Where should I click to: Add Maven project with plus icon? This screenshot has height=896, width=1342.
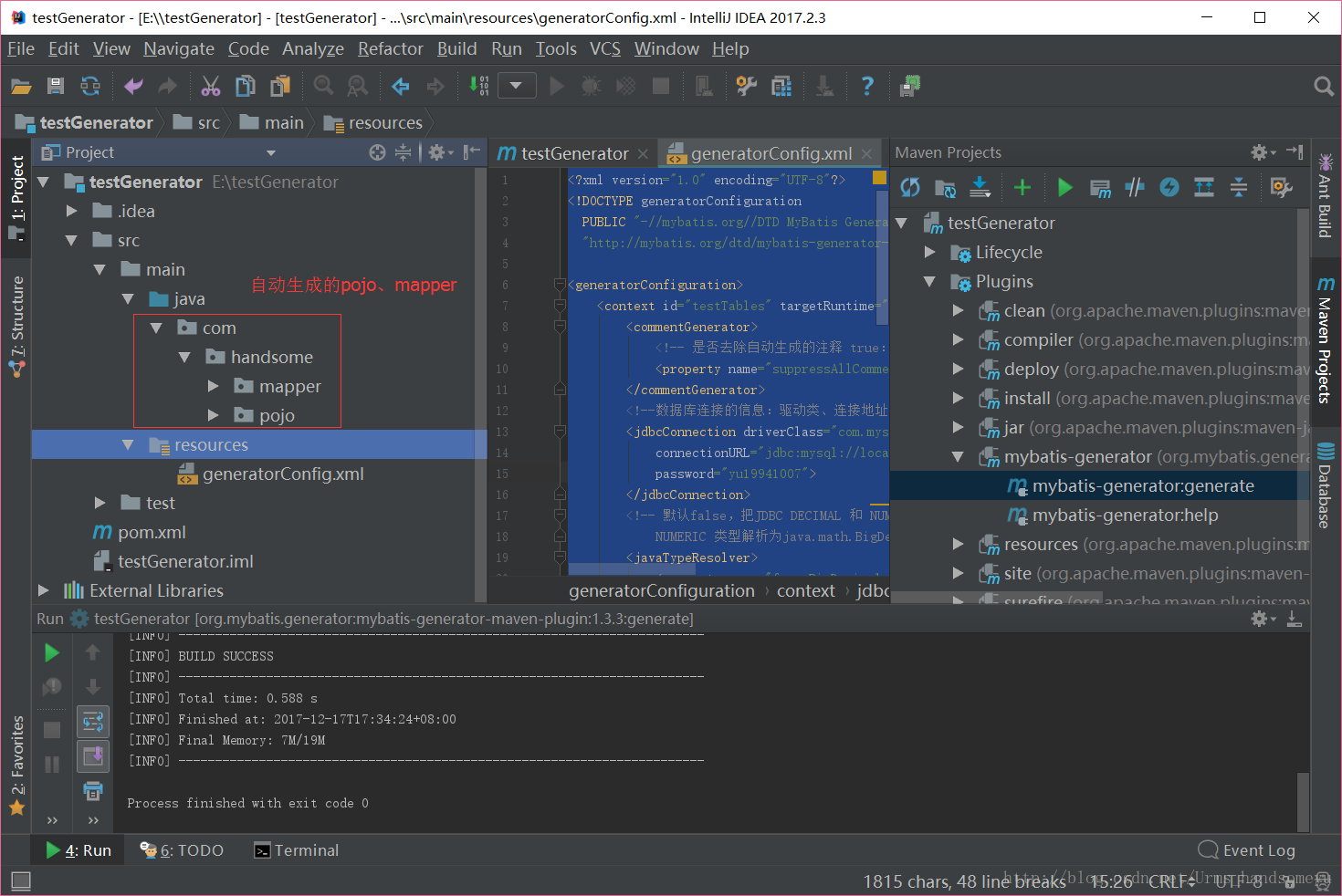(1022, 188)
